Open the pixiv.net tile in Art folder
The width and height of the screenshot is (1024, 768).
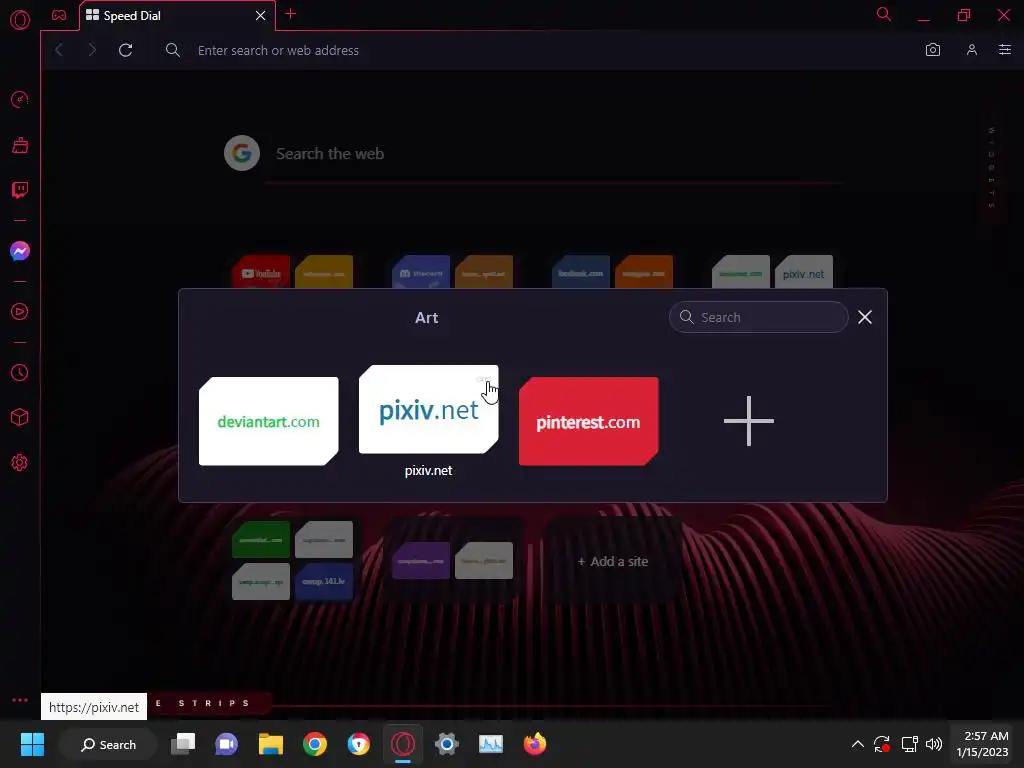pyautogui.click(x=428, y=409)
